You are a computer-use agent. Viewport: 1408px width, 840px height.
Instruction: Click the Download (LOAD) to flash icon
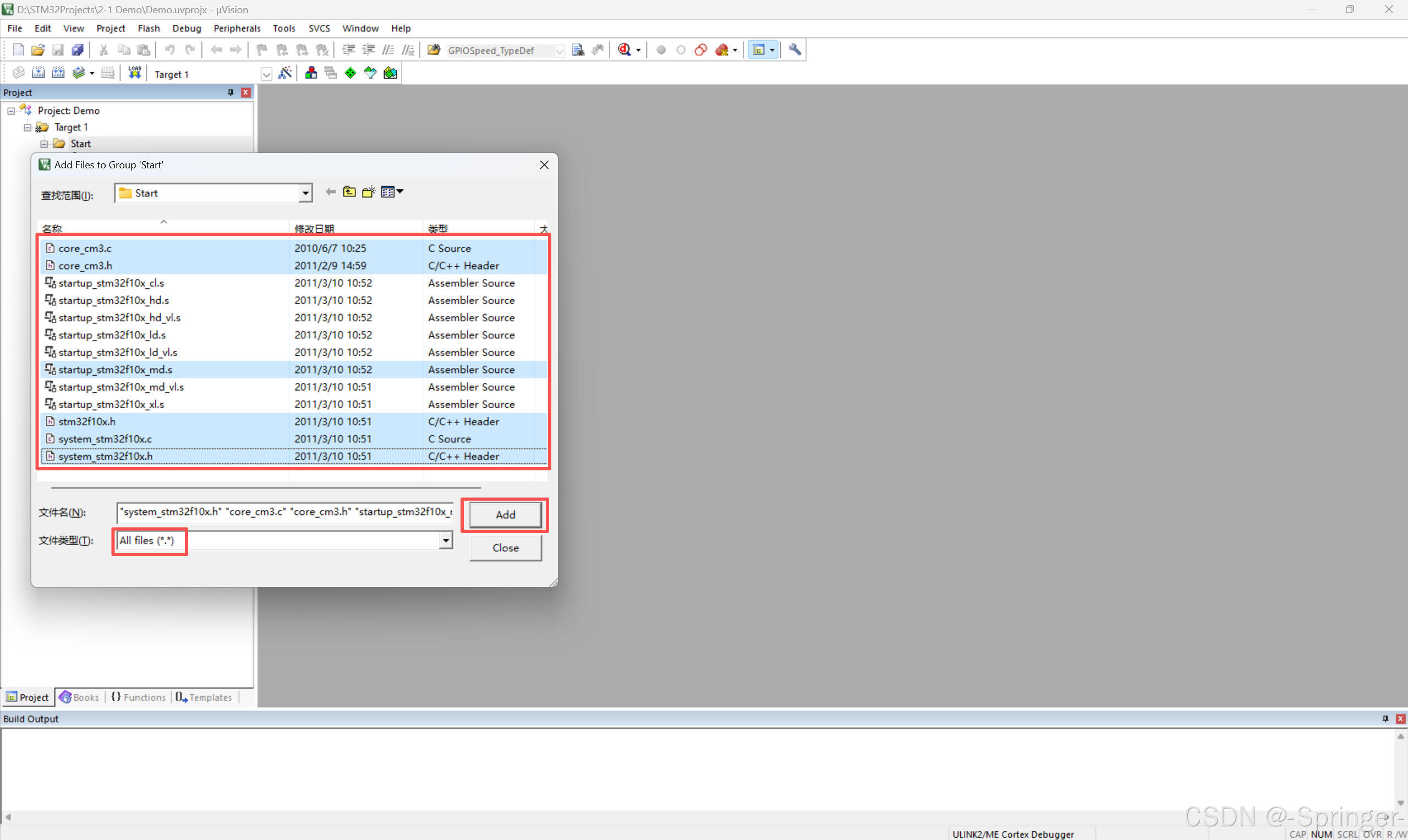coord(134,73)
